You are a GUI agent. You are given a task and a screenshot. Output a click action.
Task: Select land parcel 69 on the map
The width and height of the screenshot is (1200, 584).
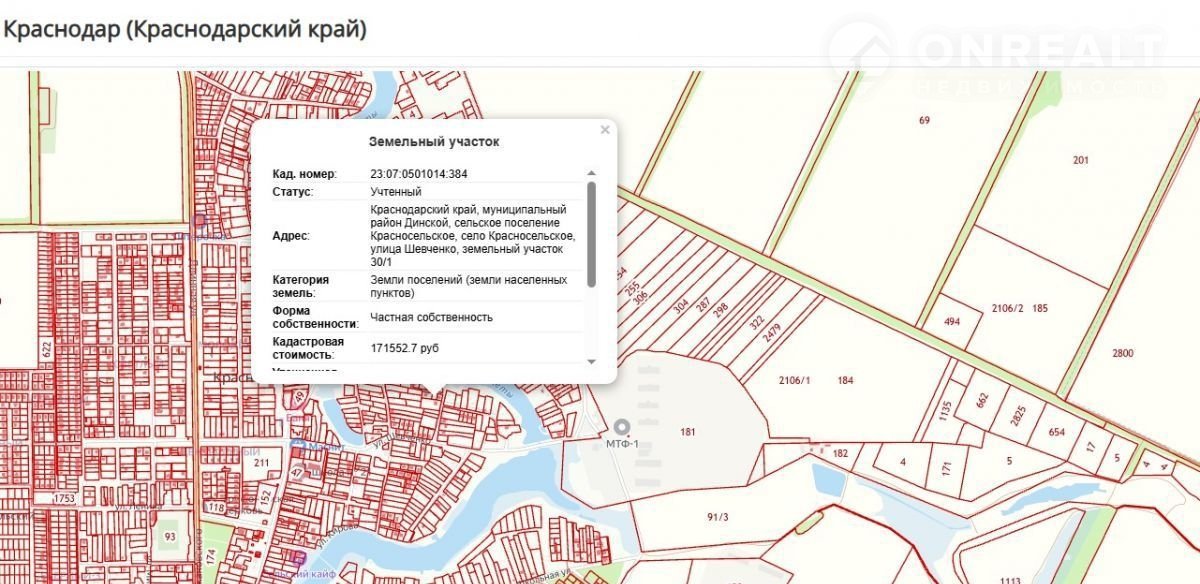[924, 120]
